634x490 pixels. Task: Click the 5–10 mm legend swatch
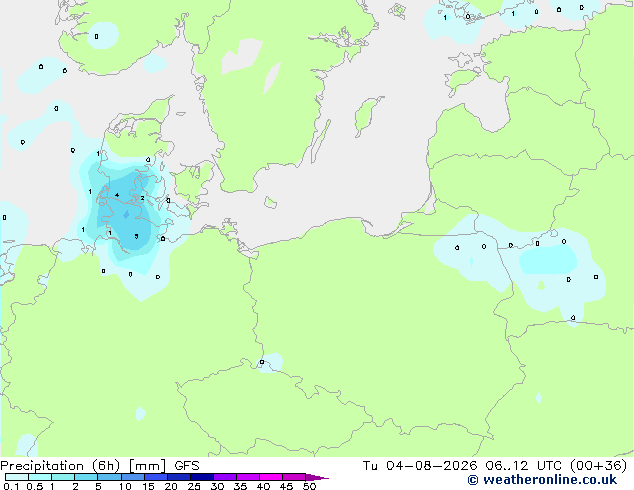109,477
